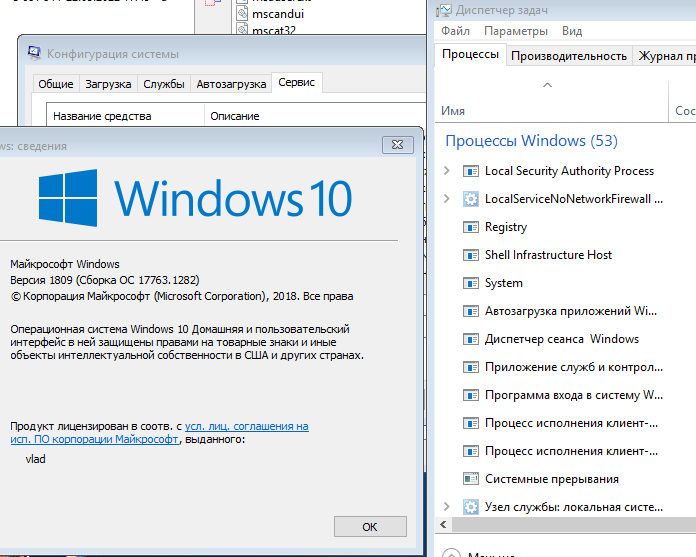Collapse Task Manager with Меньше arrow

[451, 553]
